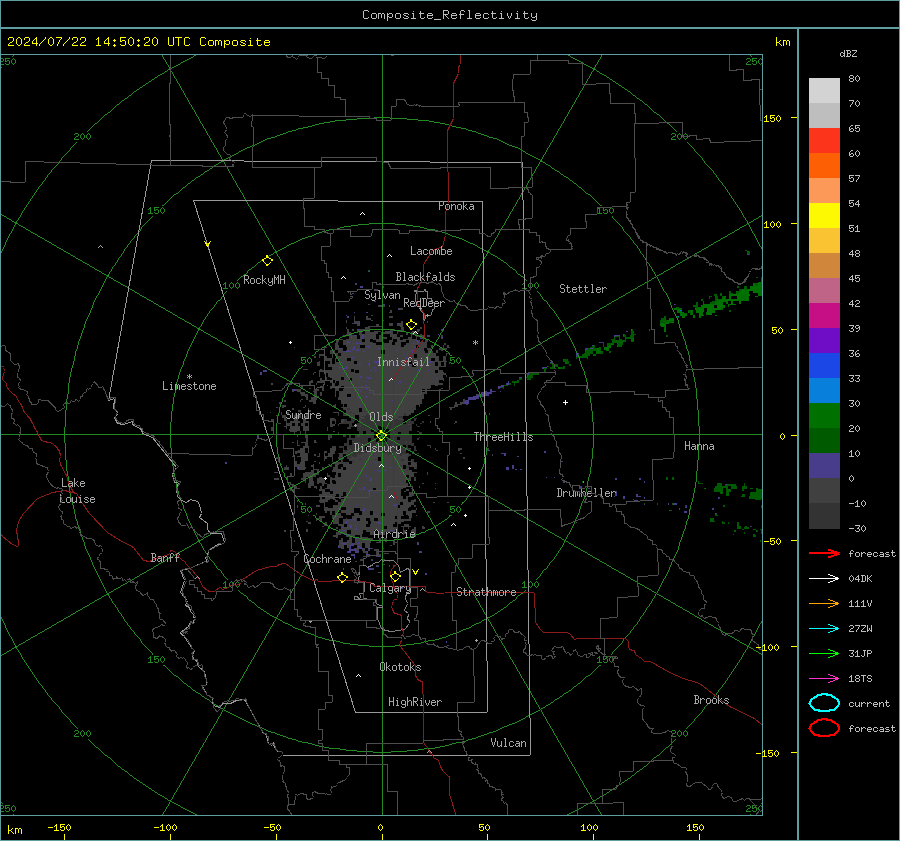Viewport: 900px width, 841px height.
Task: Click the RedDeer city label
Action: (424, 303)
